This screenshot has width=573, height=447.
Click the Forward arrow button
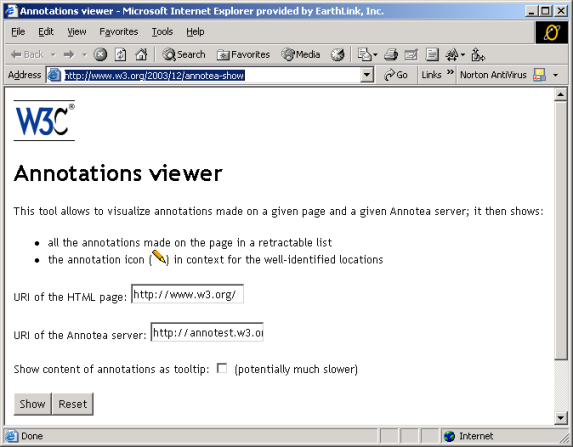pos(69,55)
